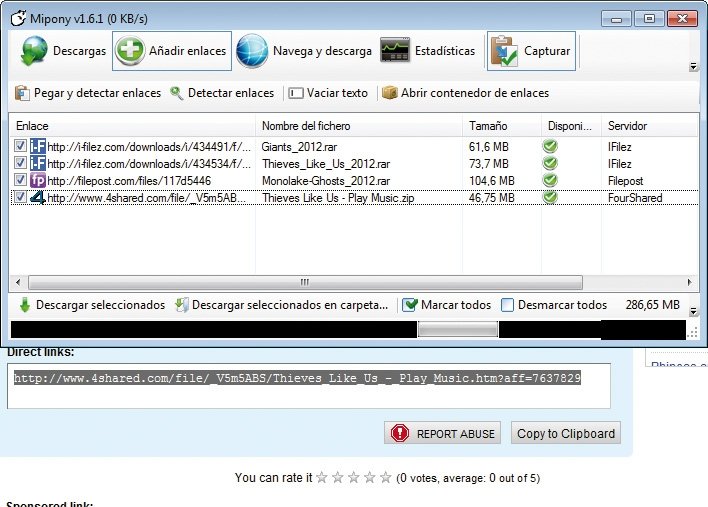Uncheck the 4shared.com link checkbox

pos(20,197)
